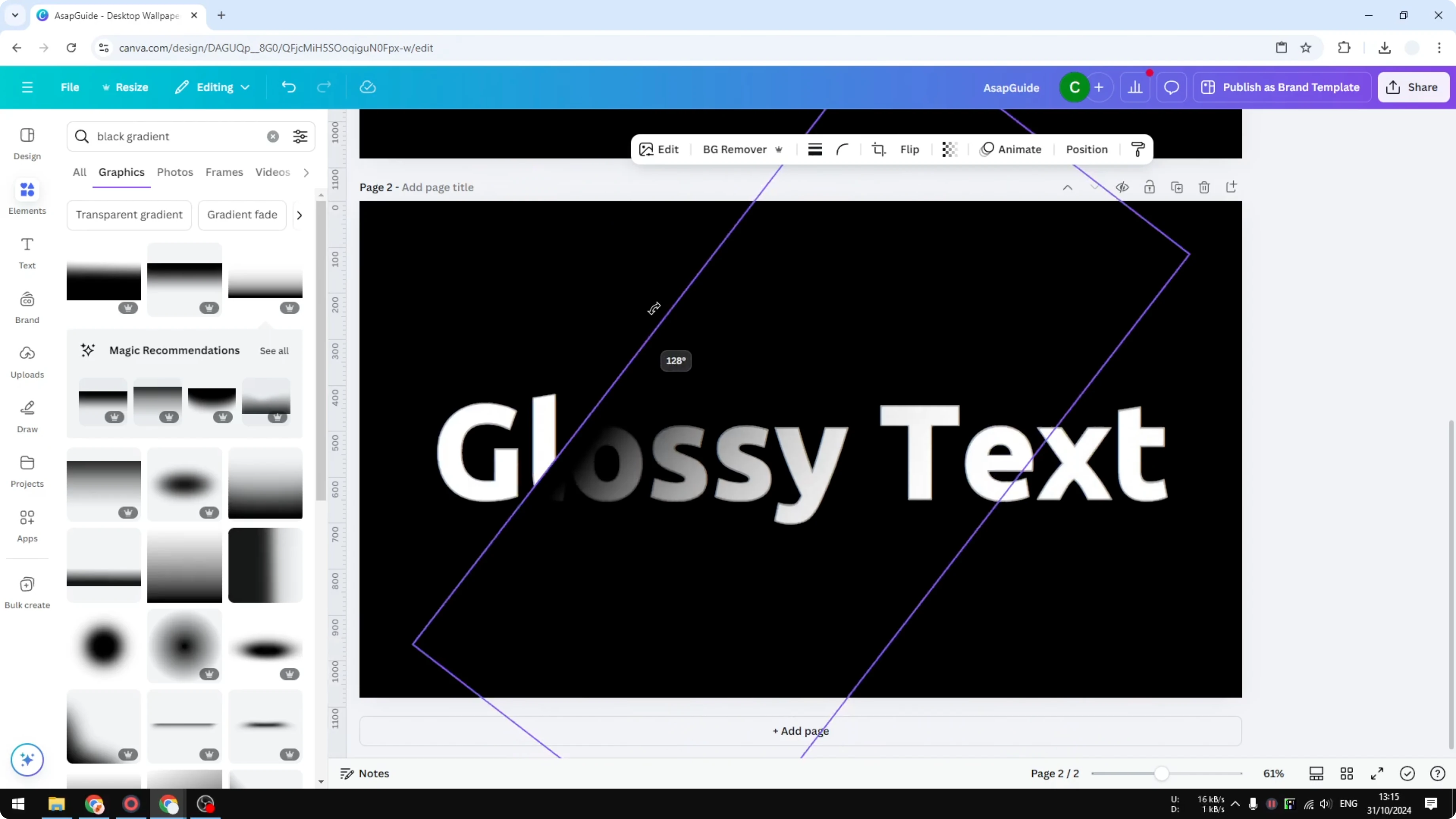Open the File menu
Screen dimensions: 1456x819
70,87
